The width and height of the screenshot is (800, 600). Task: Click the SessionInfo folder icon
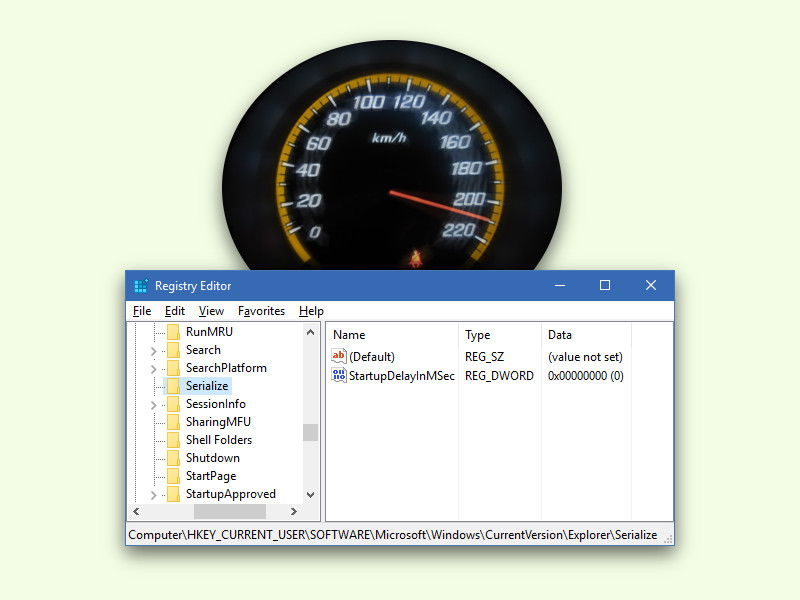[x=173, y=404]
